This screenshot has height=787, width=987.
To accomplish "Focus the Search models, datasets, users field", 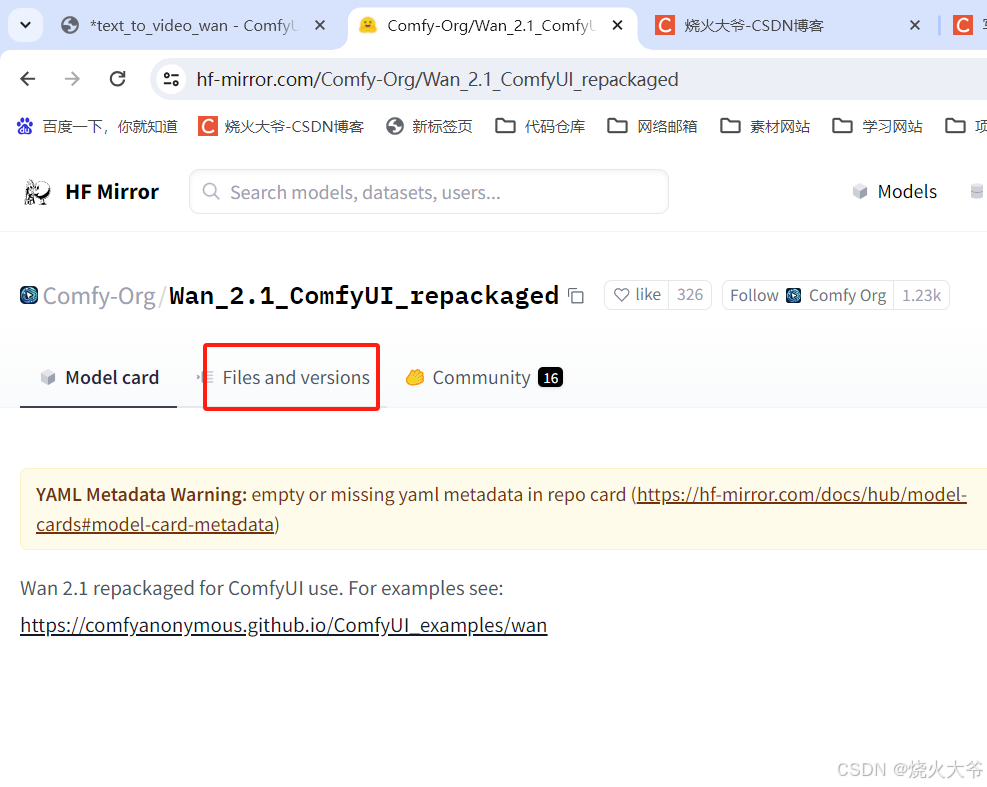I will 429,191.
